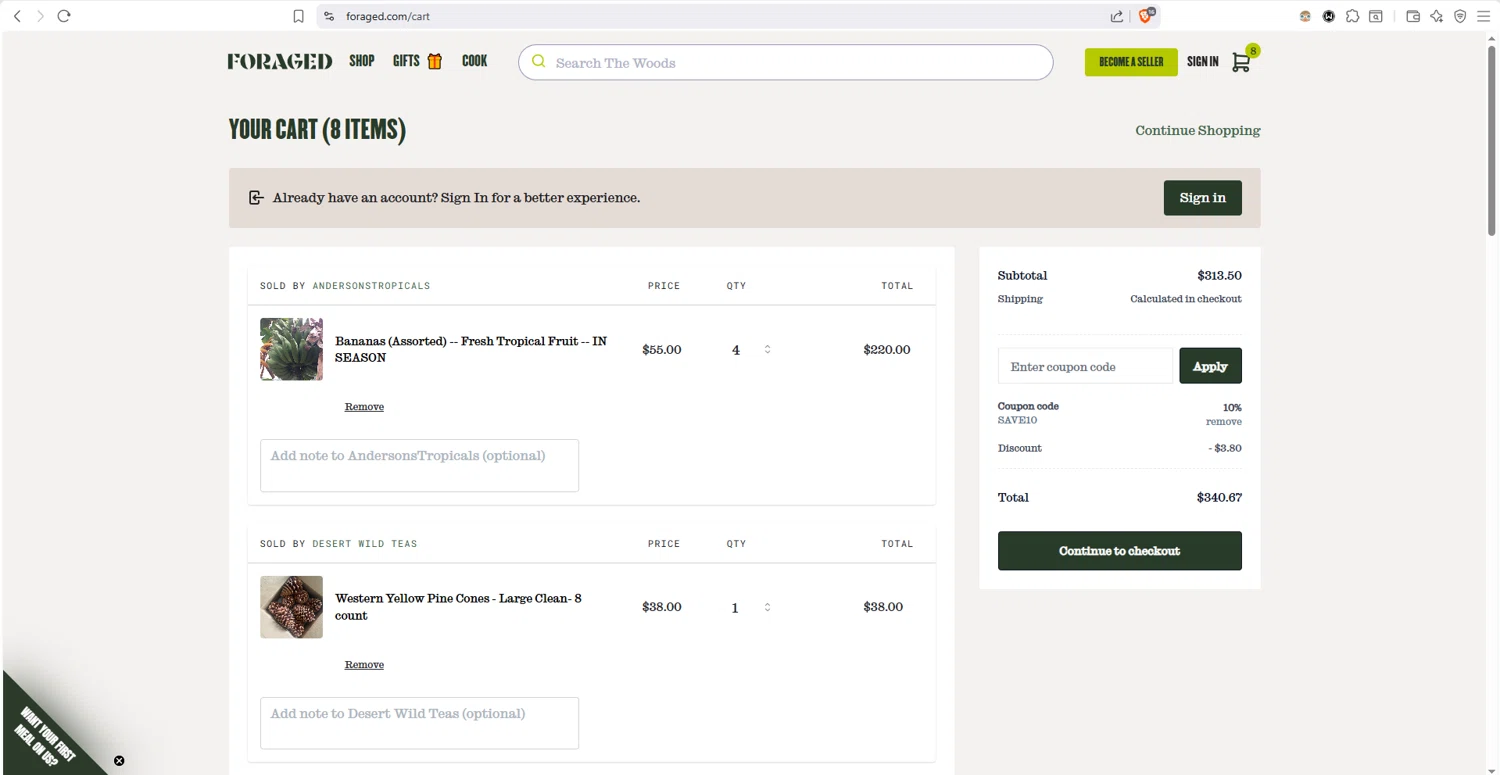
Task: Click the Discount value - $3.80
Action: (1225, 448)
